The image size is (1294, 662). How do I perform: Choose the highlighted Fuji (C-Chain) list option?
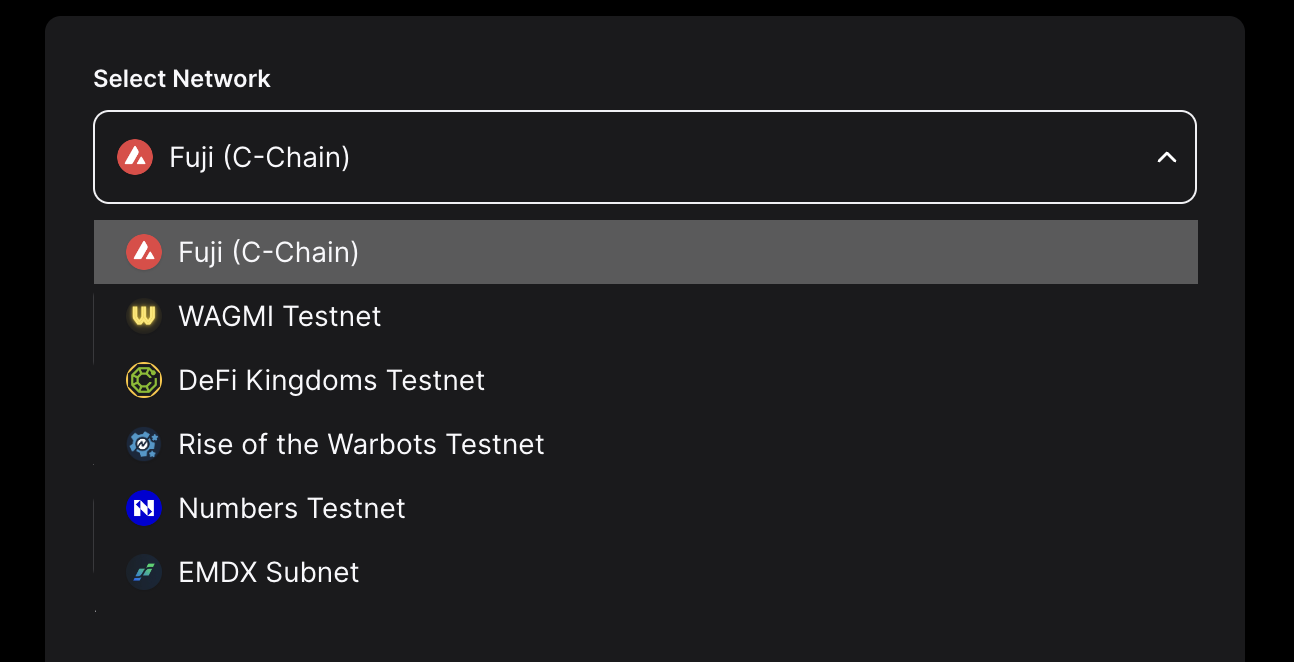268,252
